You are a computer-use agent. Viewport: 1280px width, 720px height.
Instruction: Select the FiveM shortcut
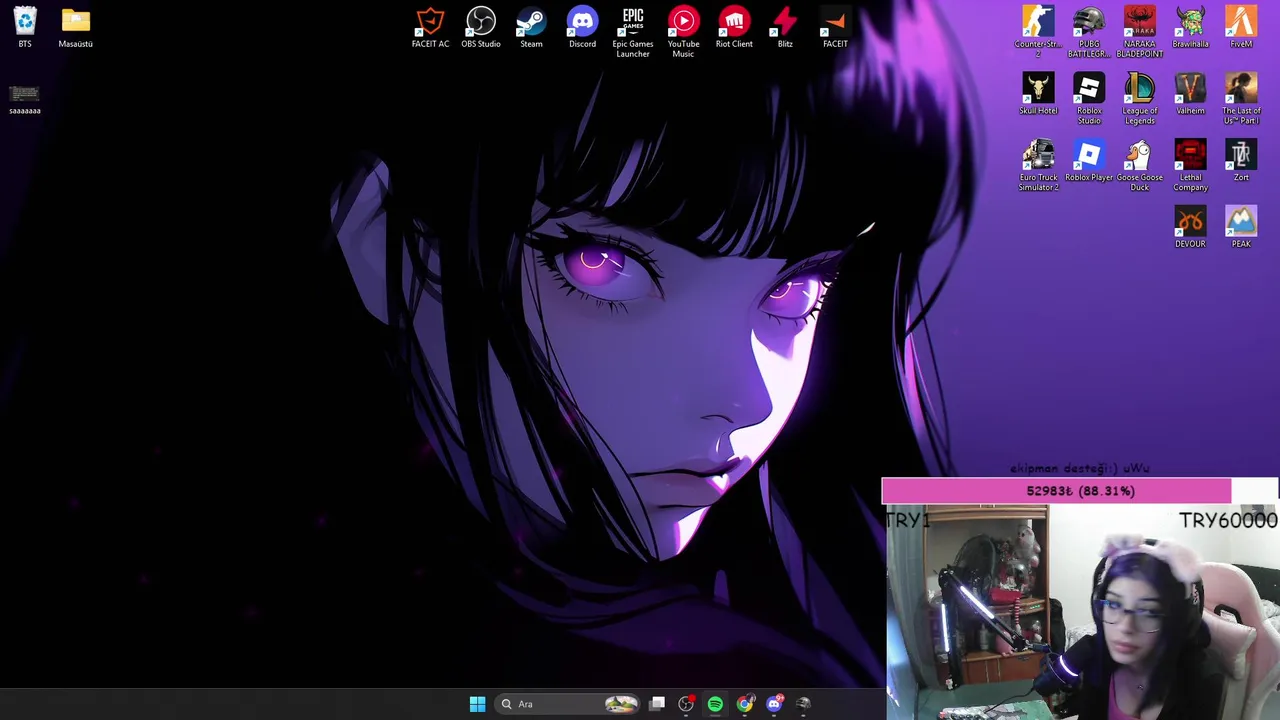click(1241, 28)
